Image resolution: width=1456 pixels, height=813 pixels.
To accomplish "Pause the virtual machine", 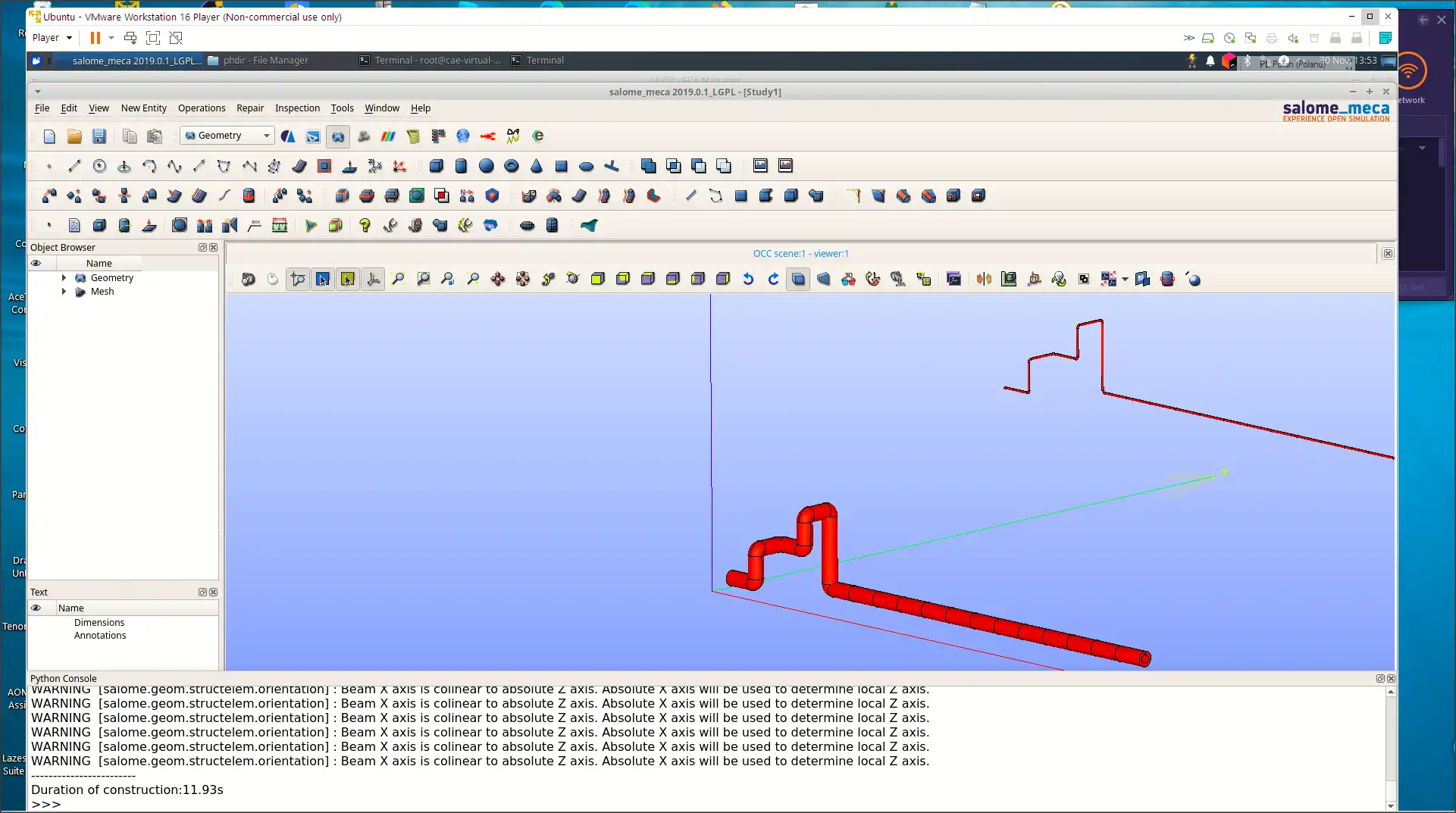I will [95, 38].
